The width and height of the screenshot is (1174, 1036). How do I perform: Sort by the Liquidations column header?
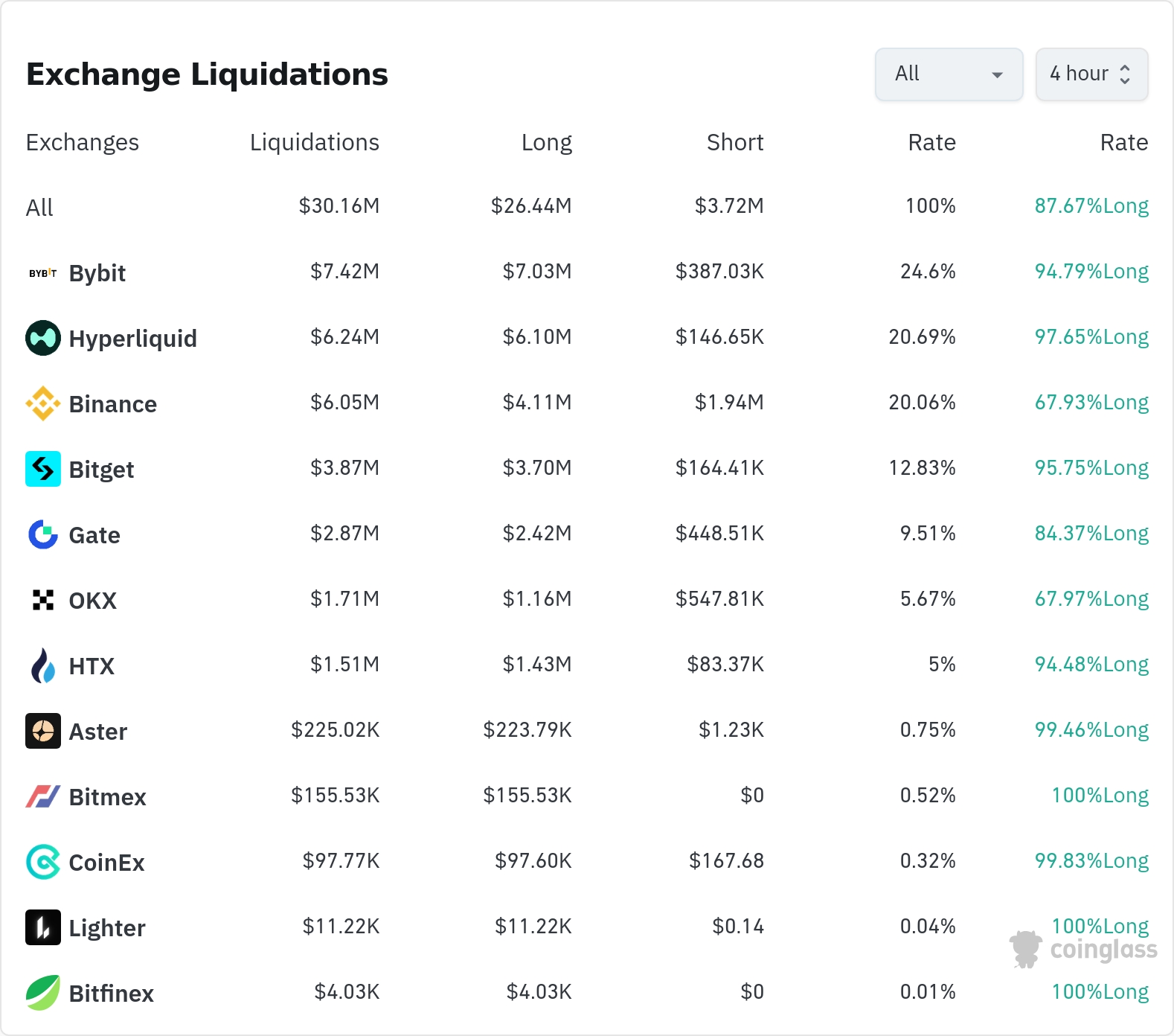pyautogui.click(x=314, y=142)
